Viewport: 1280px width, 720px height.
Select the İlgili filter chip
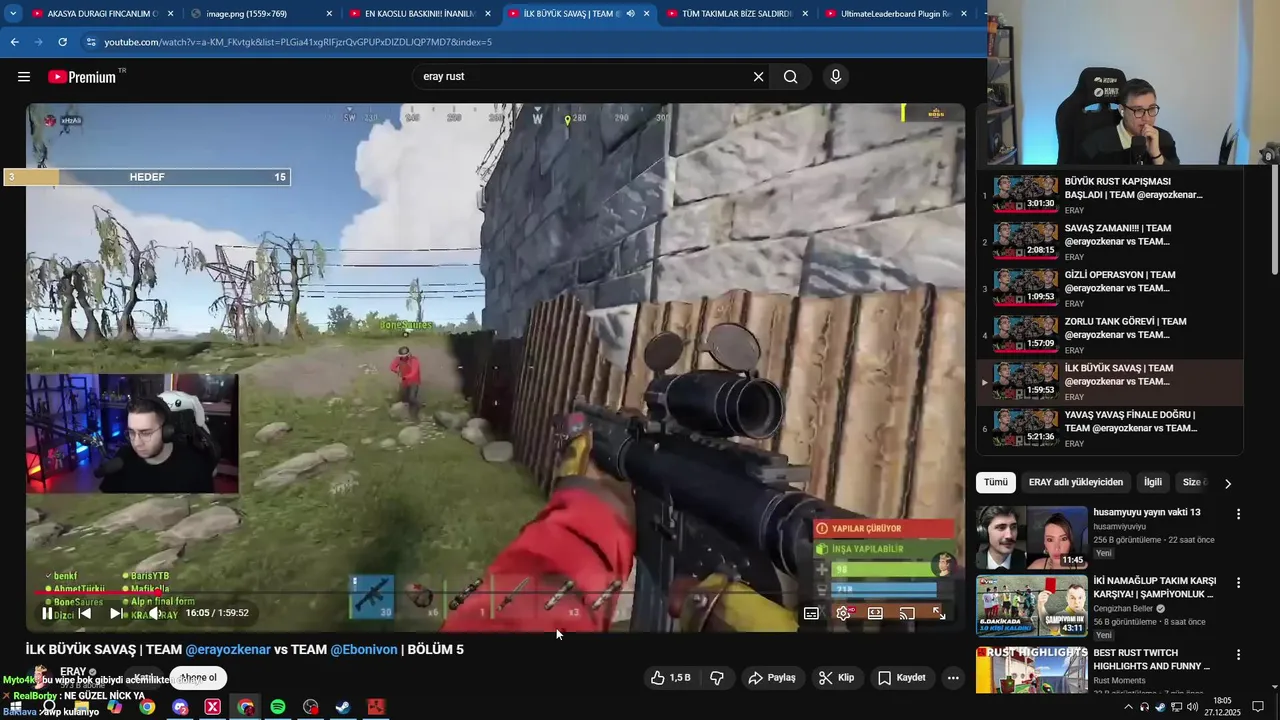[1153, 482]
